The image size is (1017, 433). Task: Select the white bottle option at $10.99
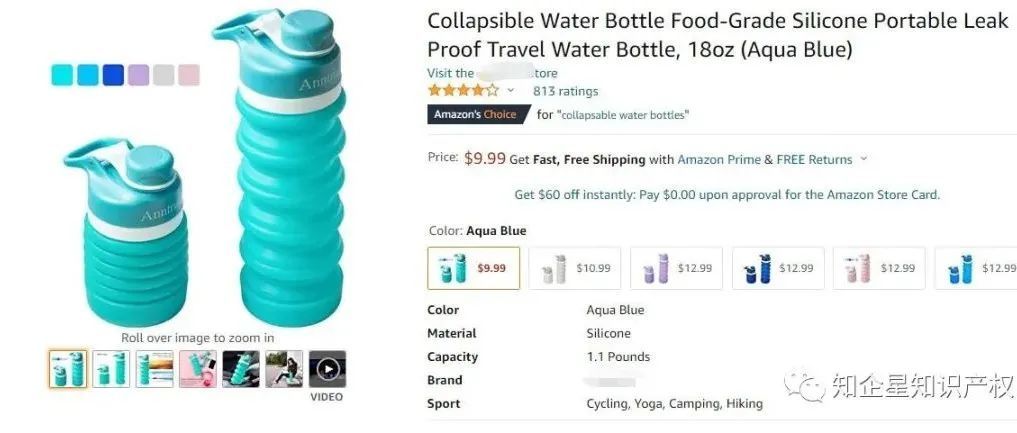pyautogui.click(x=575, y=268)
